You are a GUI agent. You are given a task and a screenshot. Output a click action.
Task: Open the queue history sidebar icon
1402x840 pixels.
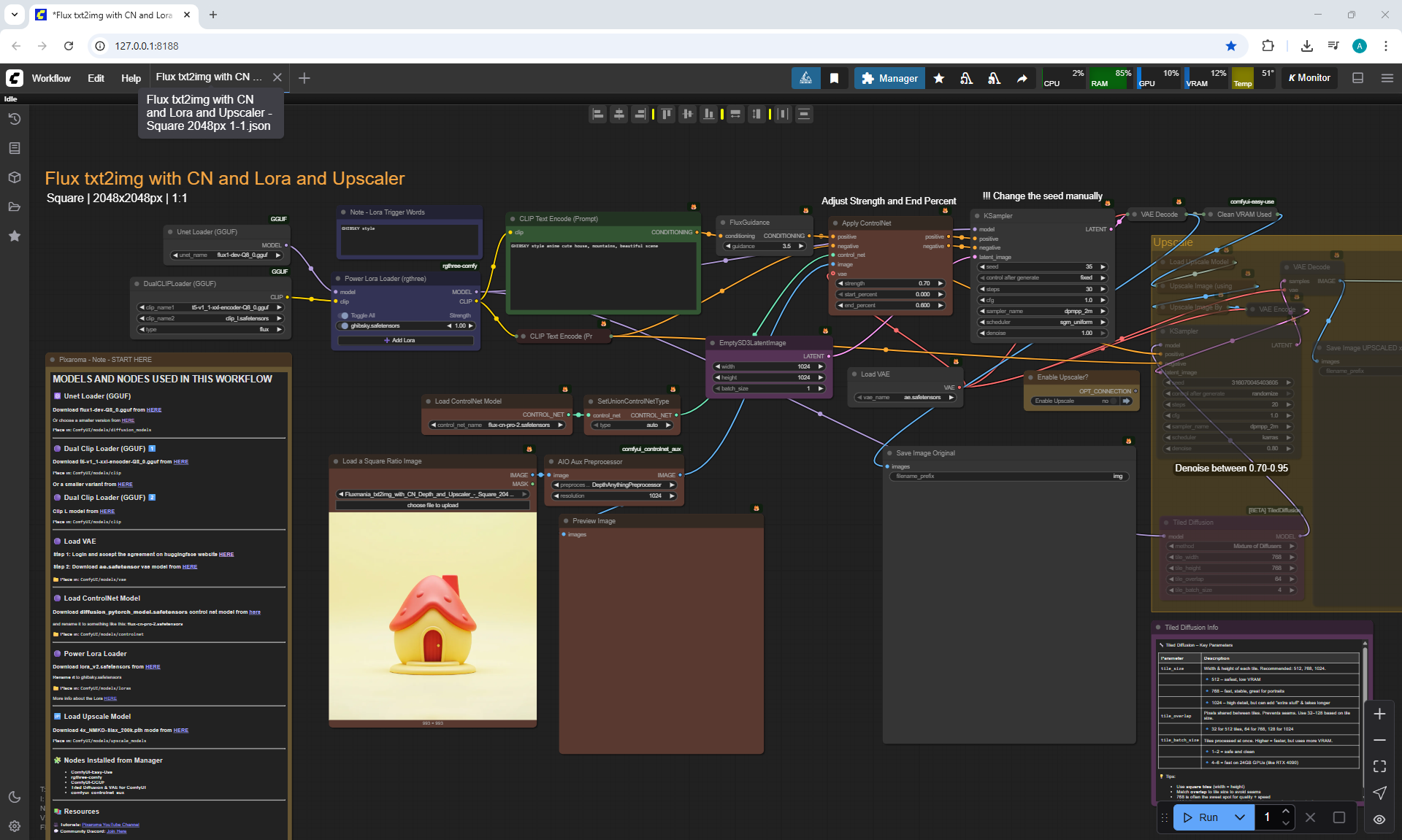pos(15,119)
